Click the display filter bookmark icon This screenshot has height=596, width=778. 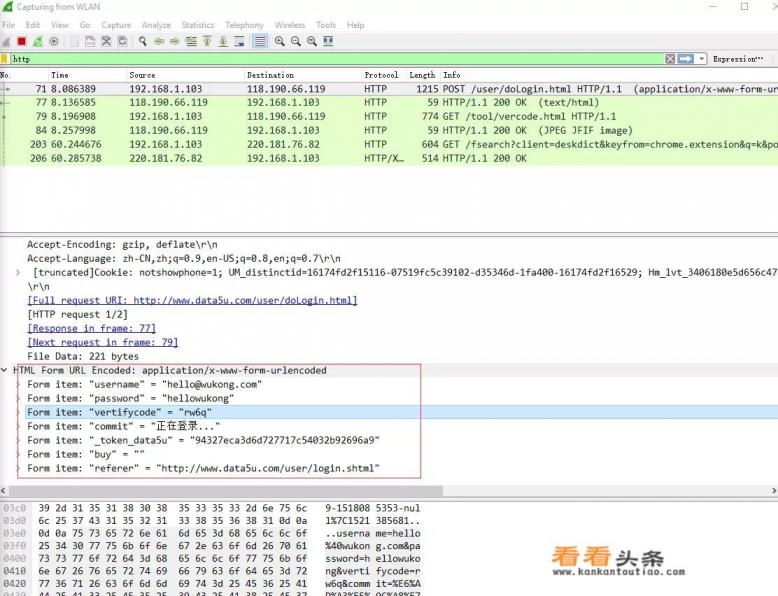6,59
